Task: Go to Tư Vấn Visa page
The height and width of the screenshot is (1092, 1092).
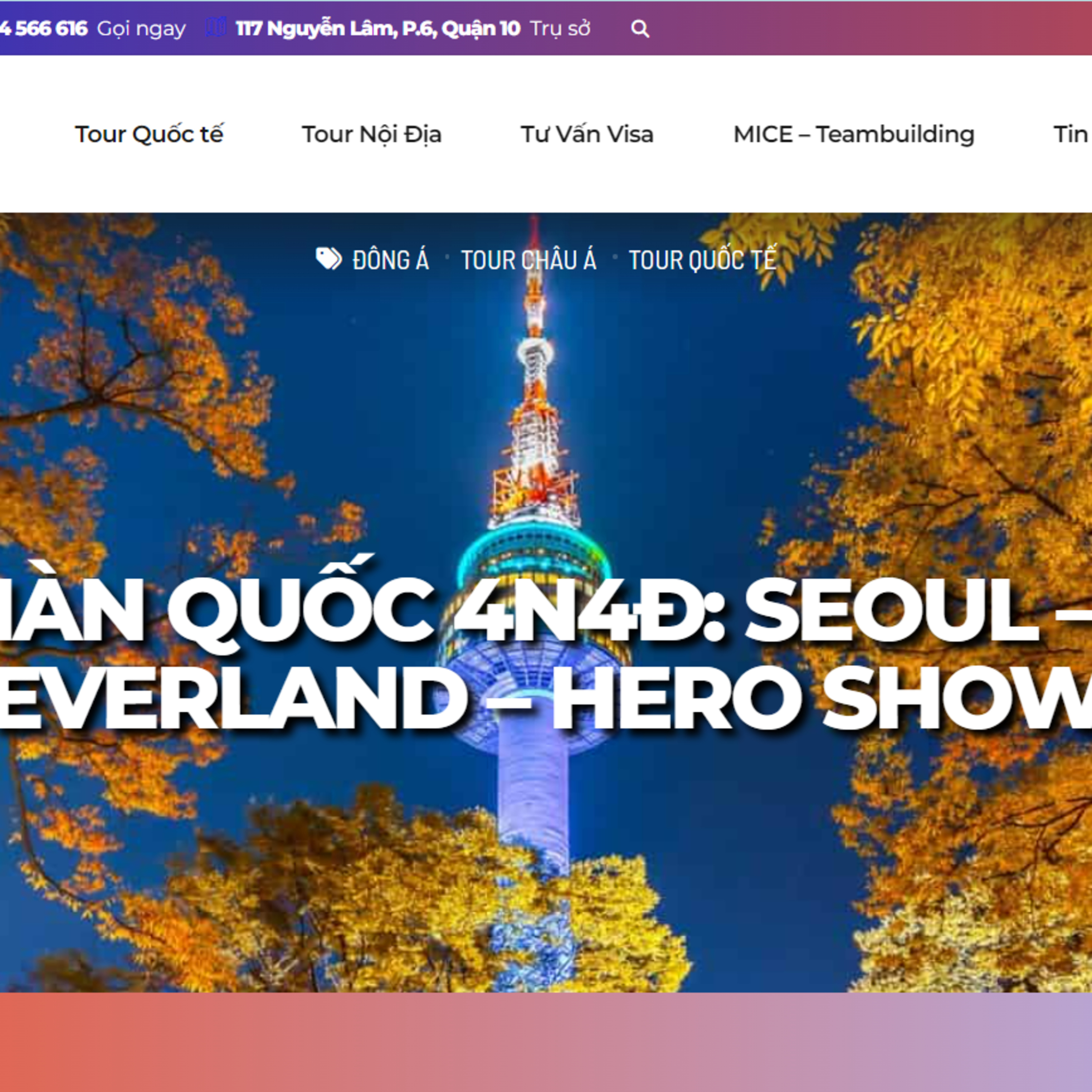Action: point(587,135)
